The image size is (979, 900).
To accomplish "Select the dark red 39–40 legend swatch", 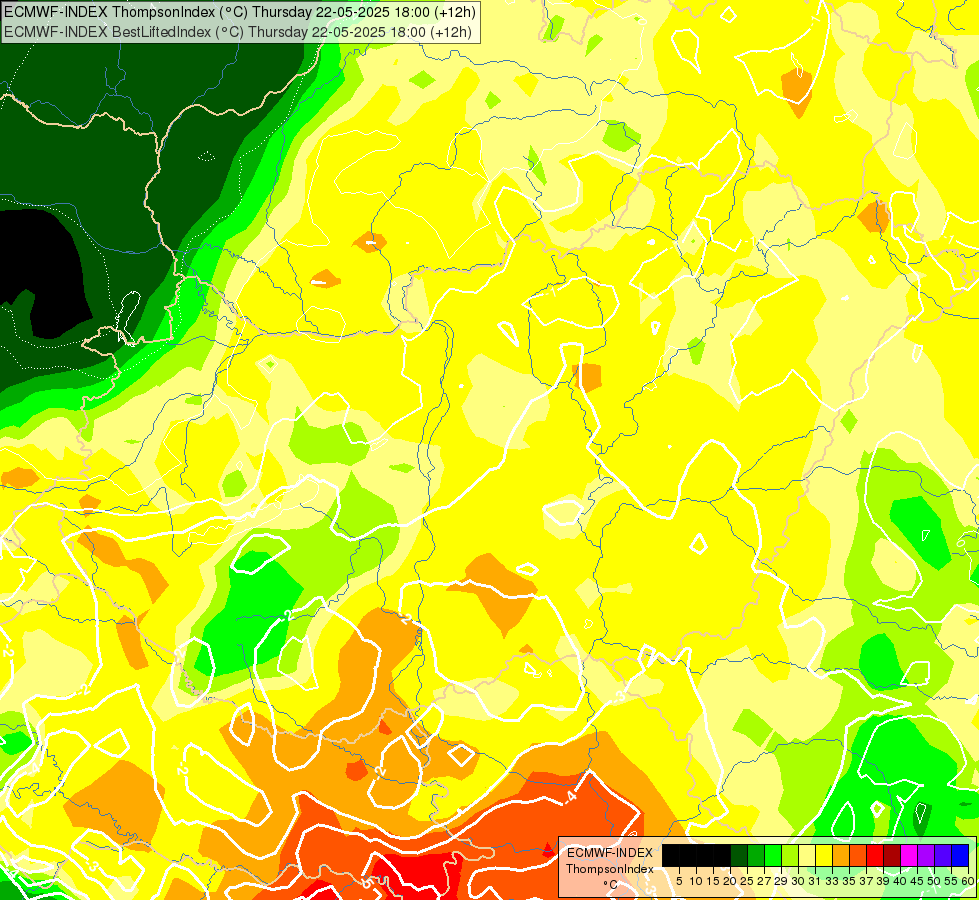I will pyautogui.click(x=892, y=855).
